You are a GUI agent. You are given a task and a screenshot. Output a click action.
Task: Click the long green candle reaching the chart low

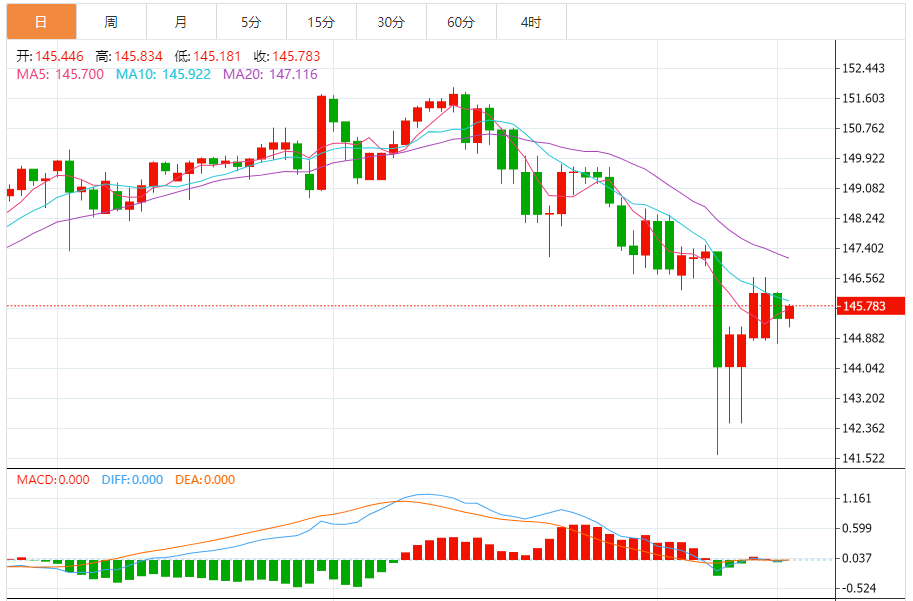pos(717,353)
